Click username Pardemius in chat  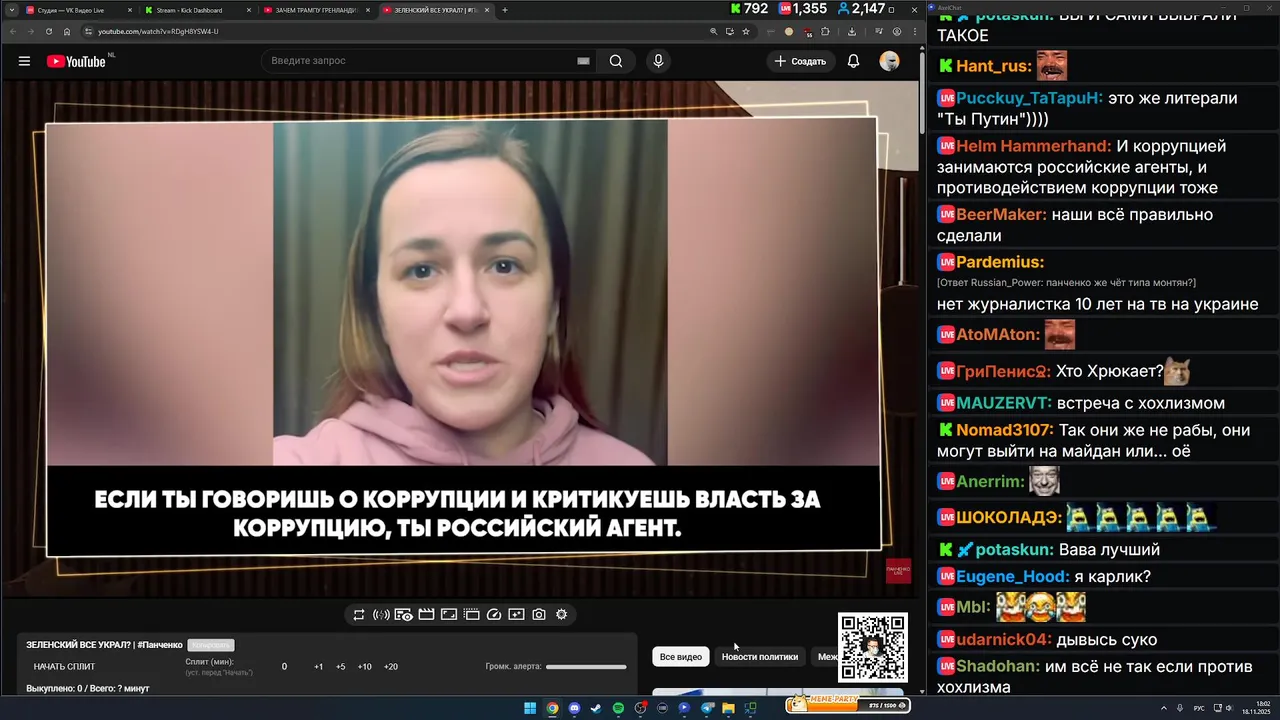click(1000, 262)
